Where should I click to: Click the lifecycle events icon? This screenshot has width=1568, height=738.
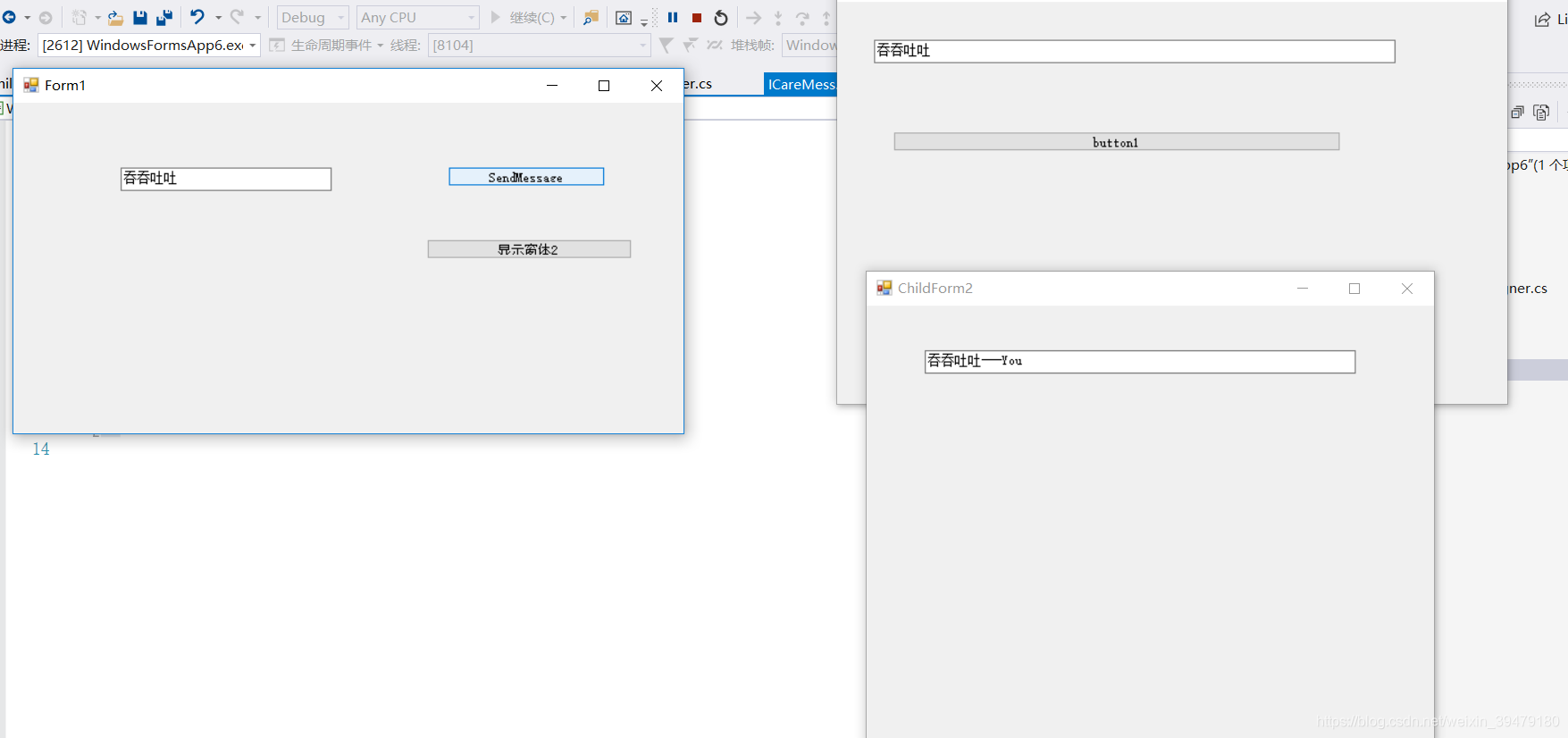277,46
